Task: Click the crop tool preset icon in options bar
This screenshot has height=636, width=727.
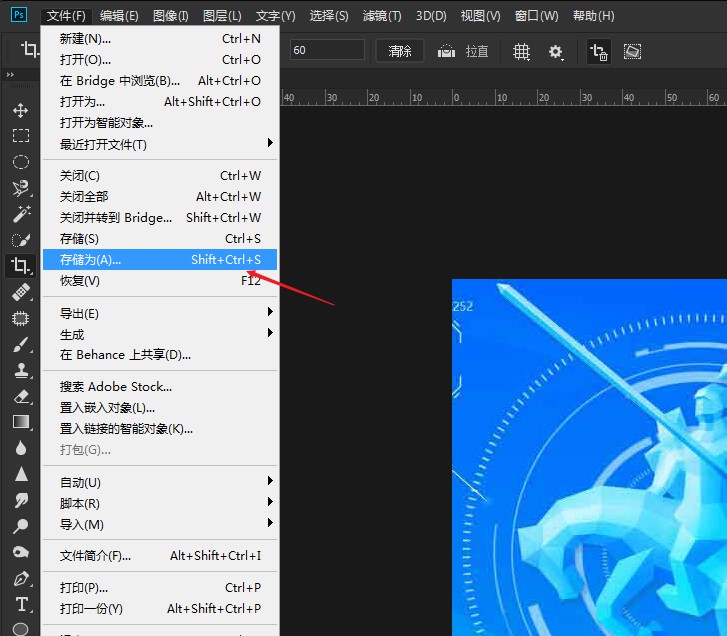Action: point(30,49)
